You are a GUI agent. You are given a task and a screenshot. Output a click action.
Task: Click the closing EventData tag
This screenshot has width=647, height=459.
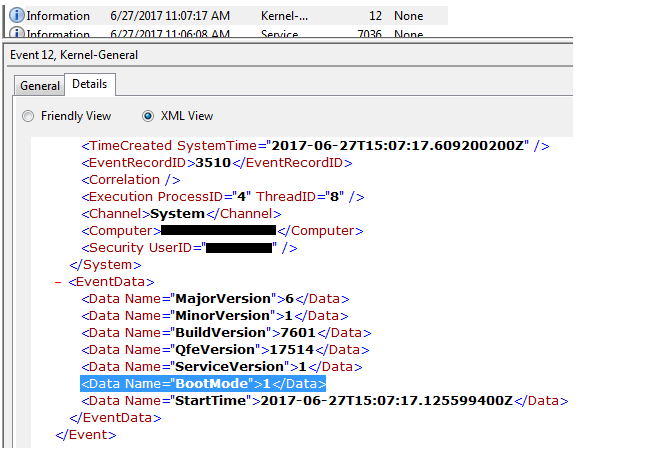115,418
